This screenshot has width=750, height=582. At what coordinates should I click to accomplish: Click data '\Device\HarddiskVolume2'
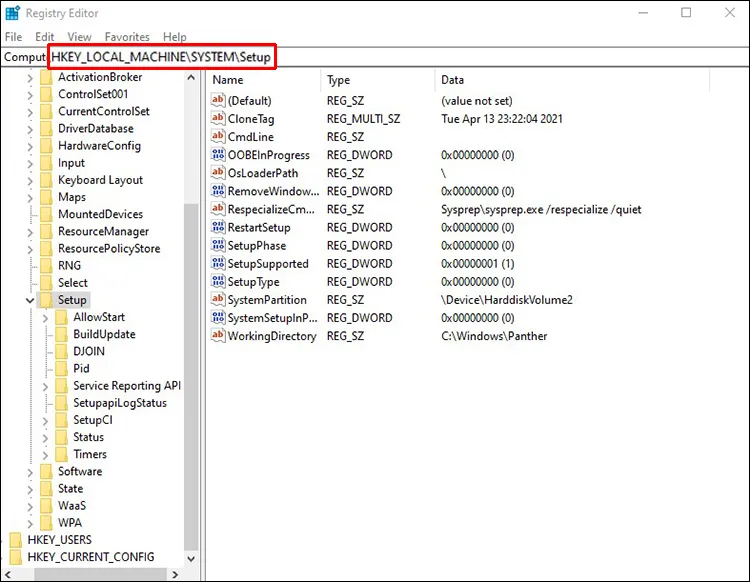coord(507,300)
